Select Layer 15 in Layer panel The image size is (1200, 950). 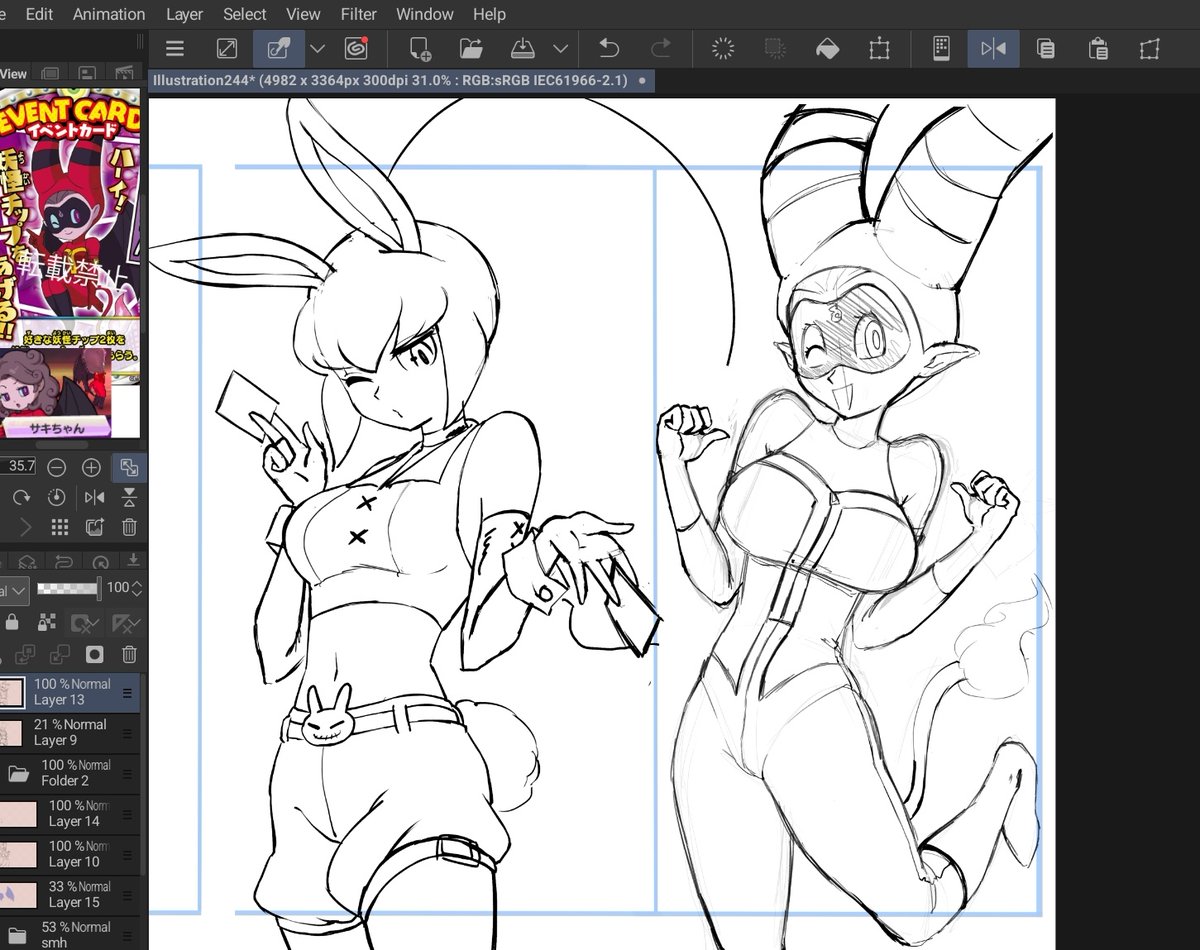[70, 894]
